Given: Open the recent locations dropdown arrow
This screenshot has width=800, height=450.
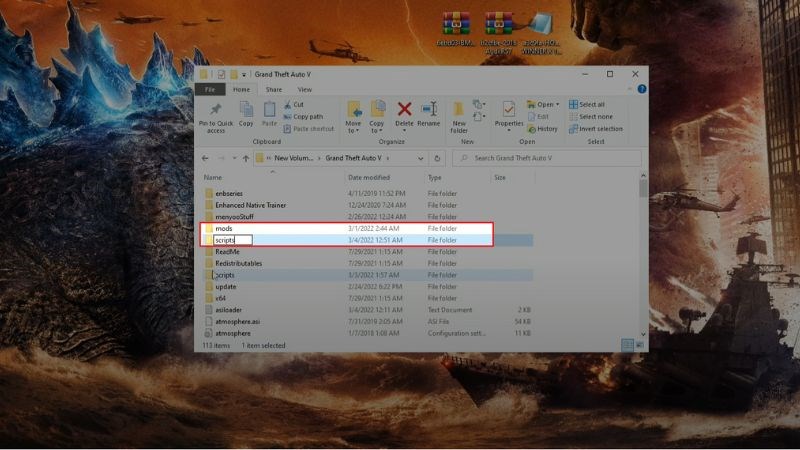Looking at the screenshot, I should (x=234, y=158).
